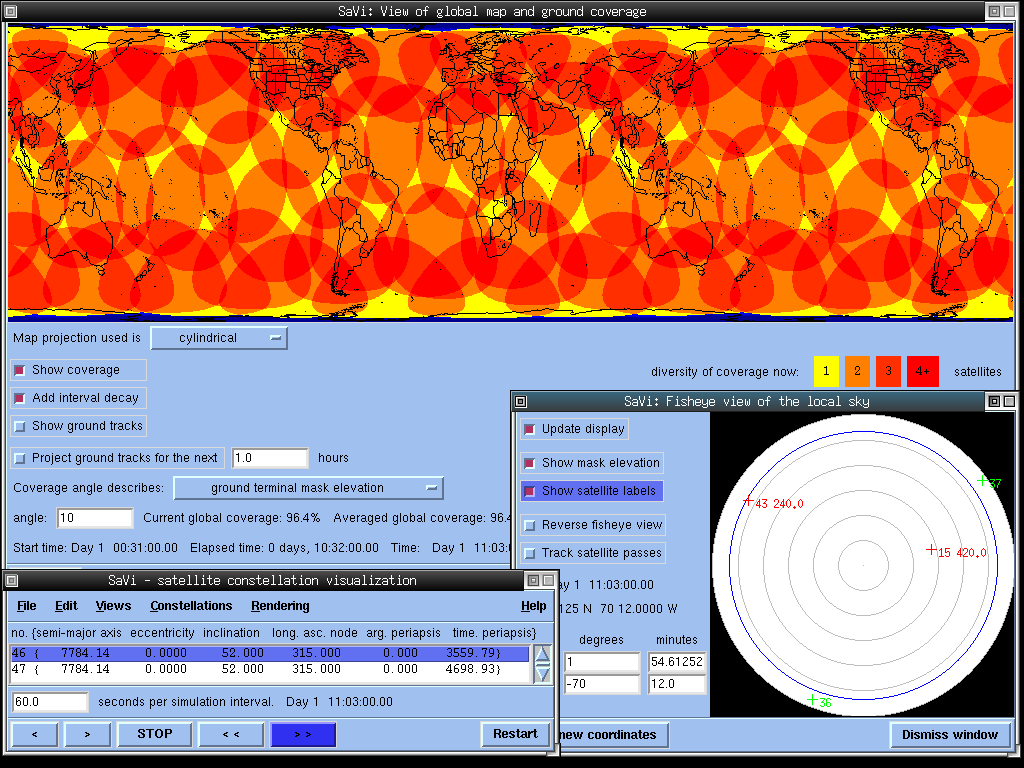Click the coverage angle input field
The width and height of the screenshot is (1024, 768).
pyautogui.click(x=95, y=518)
